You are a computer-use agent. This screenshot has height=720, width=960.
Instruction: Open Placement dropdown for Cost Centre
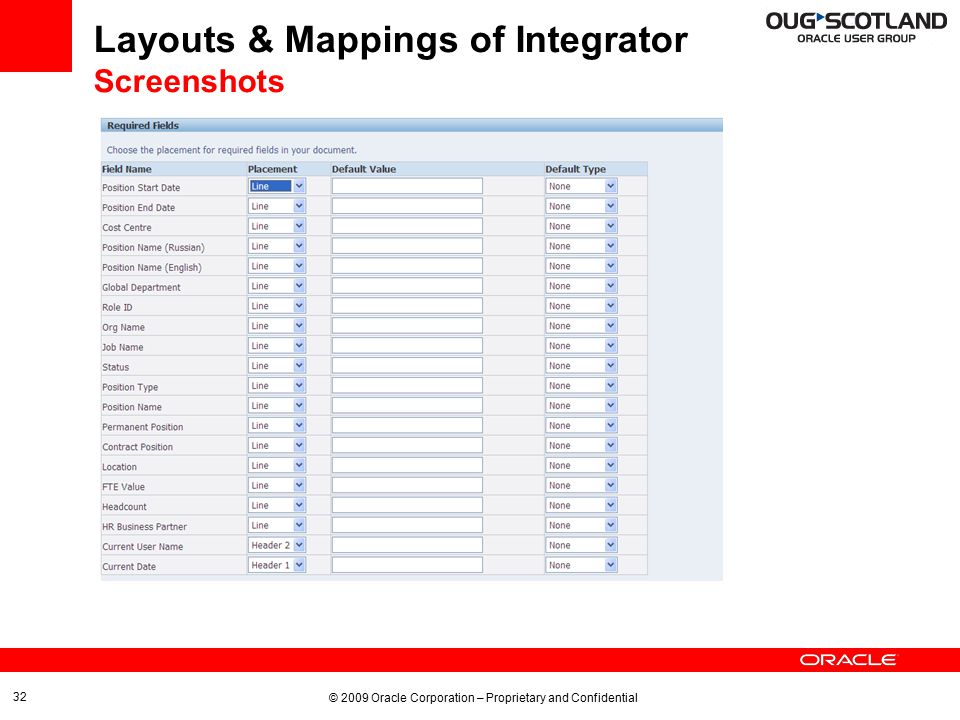coord(277,226)
